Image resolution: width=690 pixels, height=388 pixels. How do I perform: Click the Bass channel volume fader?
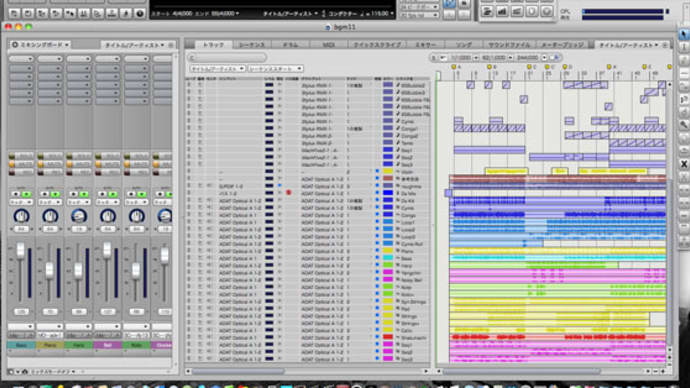point(21,250)
